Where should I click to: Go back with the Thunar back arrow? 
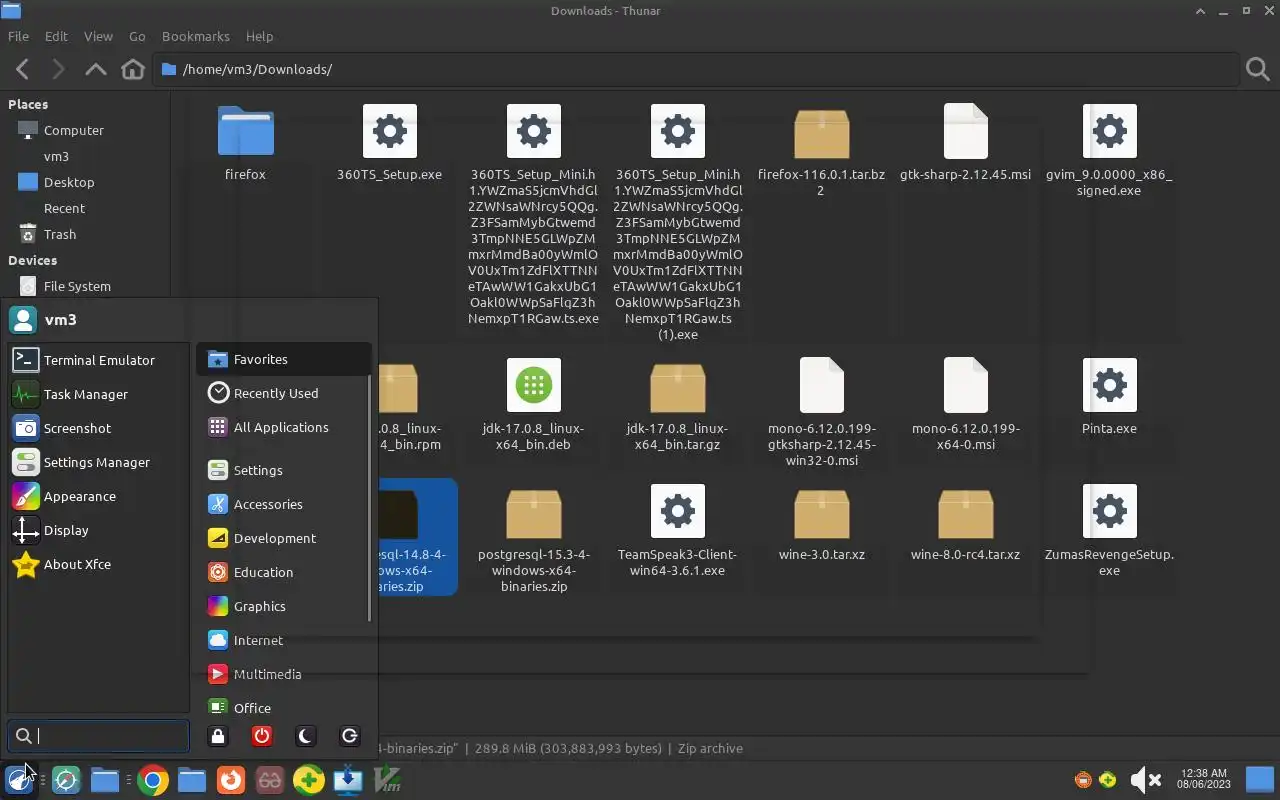(x=22, y=69)
